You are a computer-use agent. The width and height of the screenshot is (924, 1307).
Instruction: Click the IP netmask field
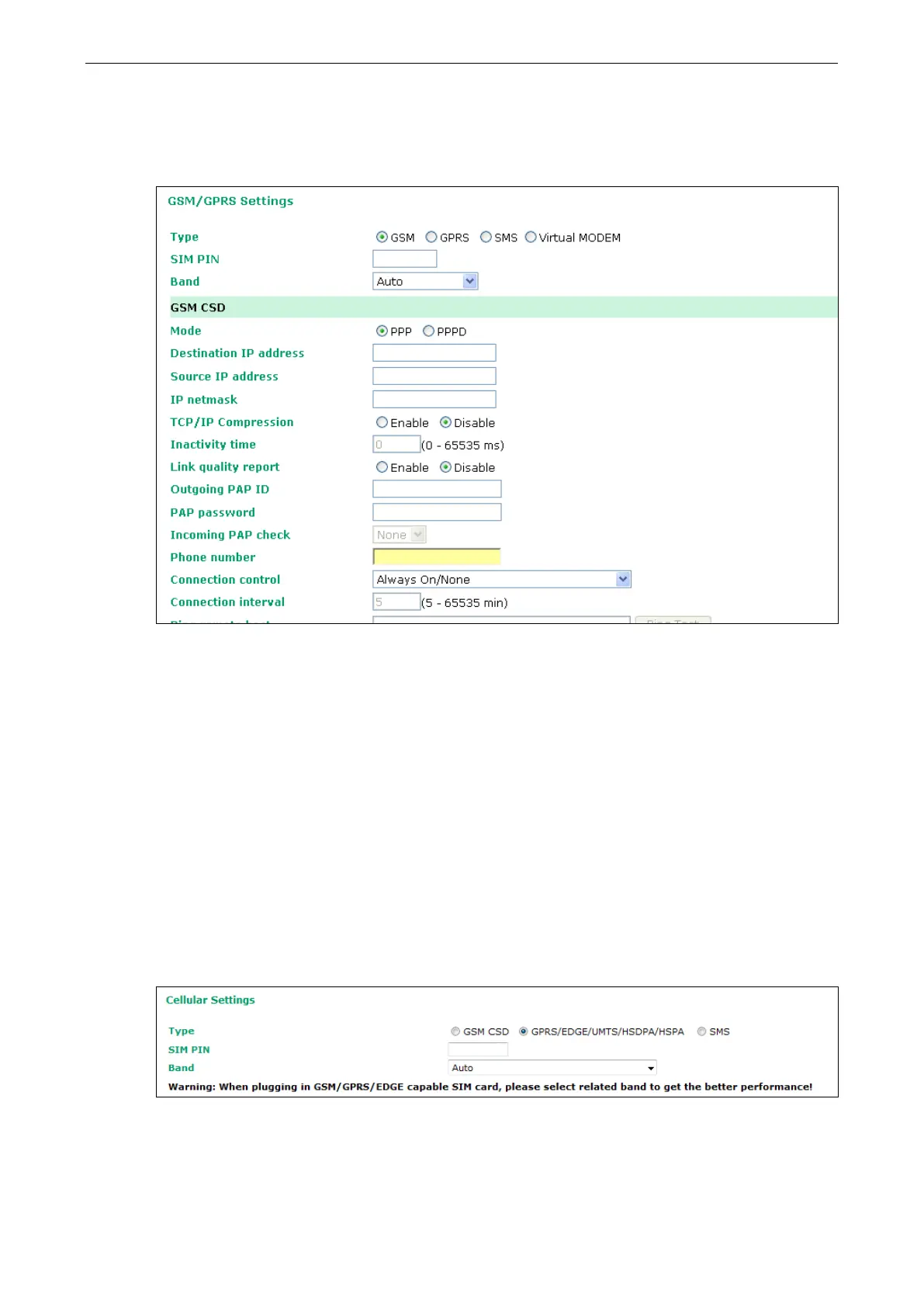click(434, 400)
